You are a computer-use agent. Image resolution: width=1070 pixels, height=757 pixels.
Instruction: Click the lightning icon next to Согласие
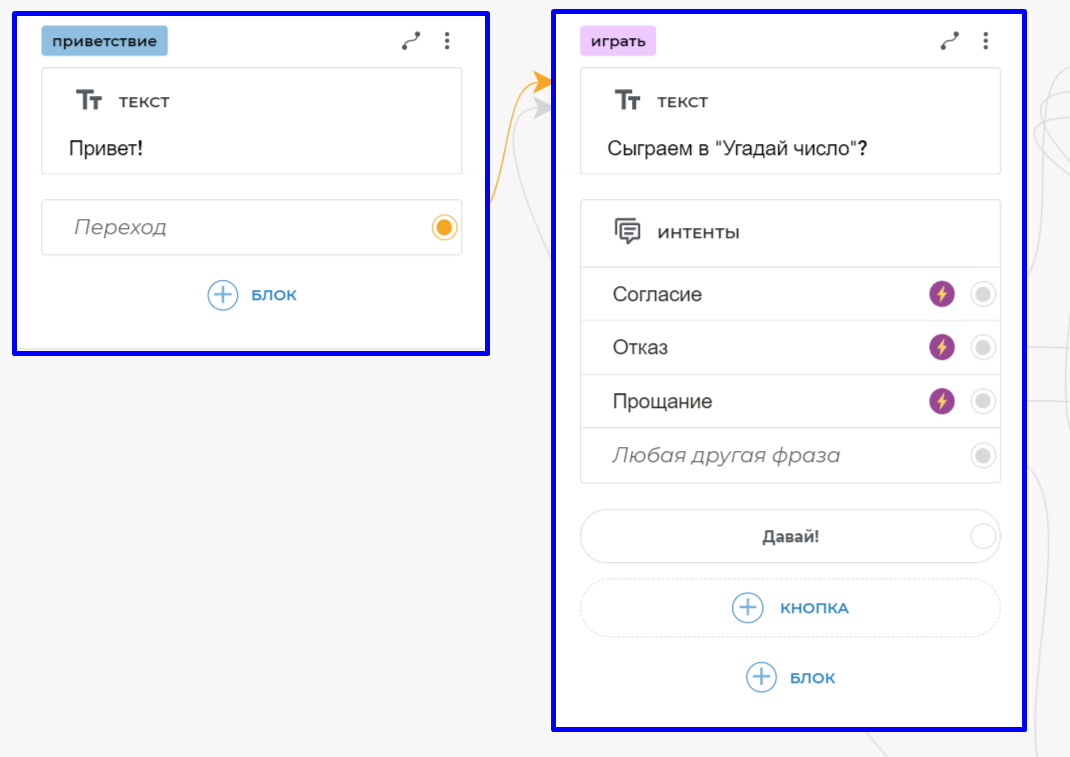942,294
